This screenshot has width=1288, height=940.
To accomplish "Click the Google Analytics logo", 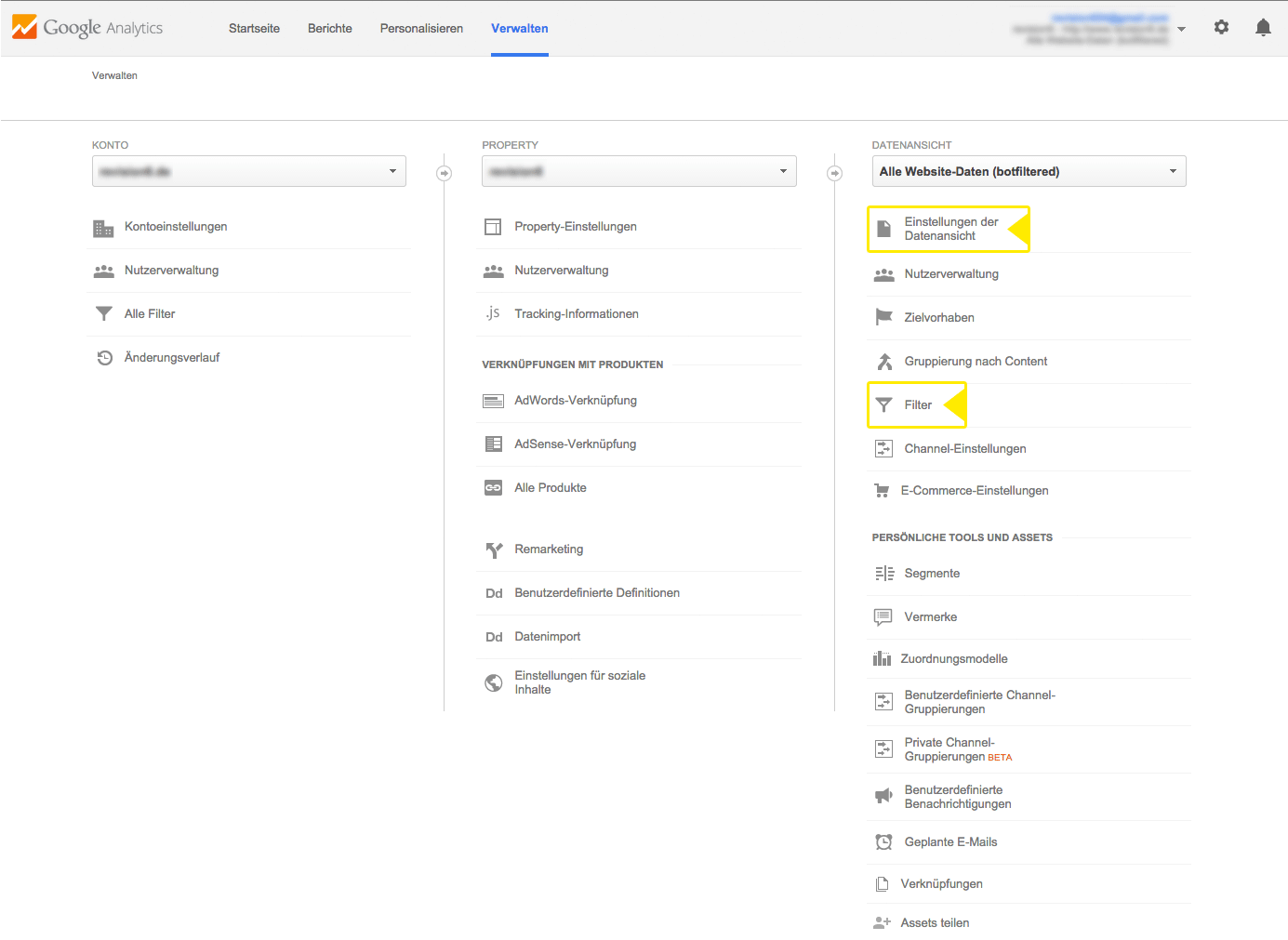I will tap(88, 28).
